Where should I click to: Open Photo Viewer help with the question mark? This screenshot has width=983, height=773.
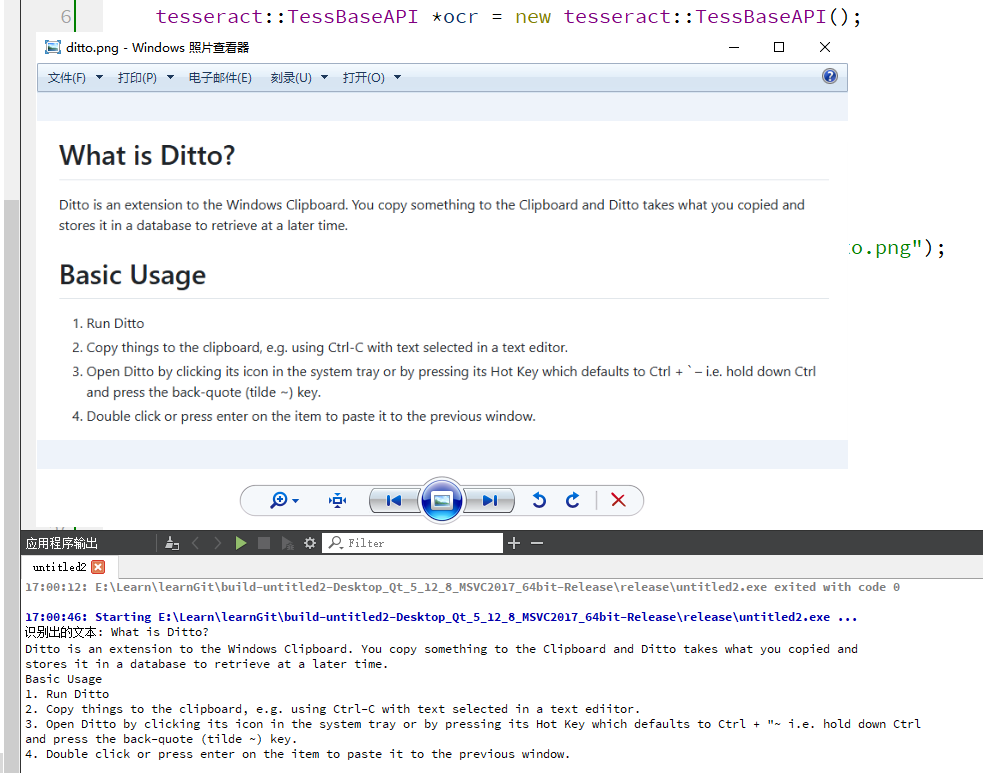829,76
